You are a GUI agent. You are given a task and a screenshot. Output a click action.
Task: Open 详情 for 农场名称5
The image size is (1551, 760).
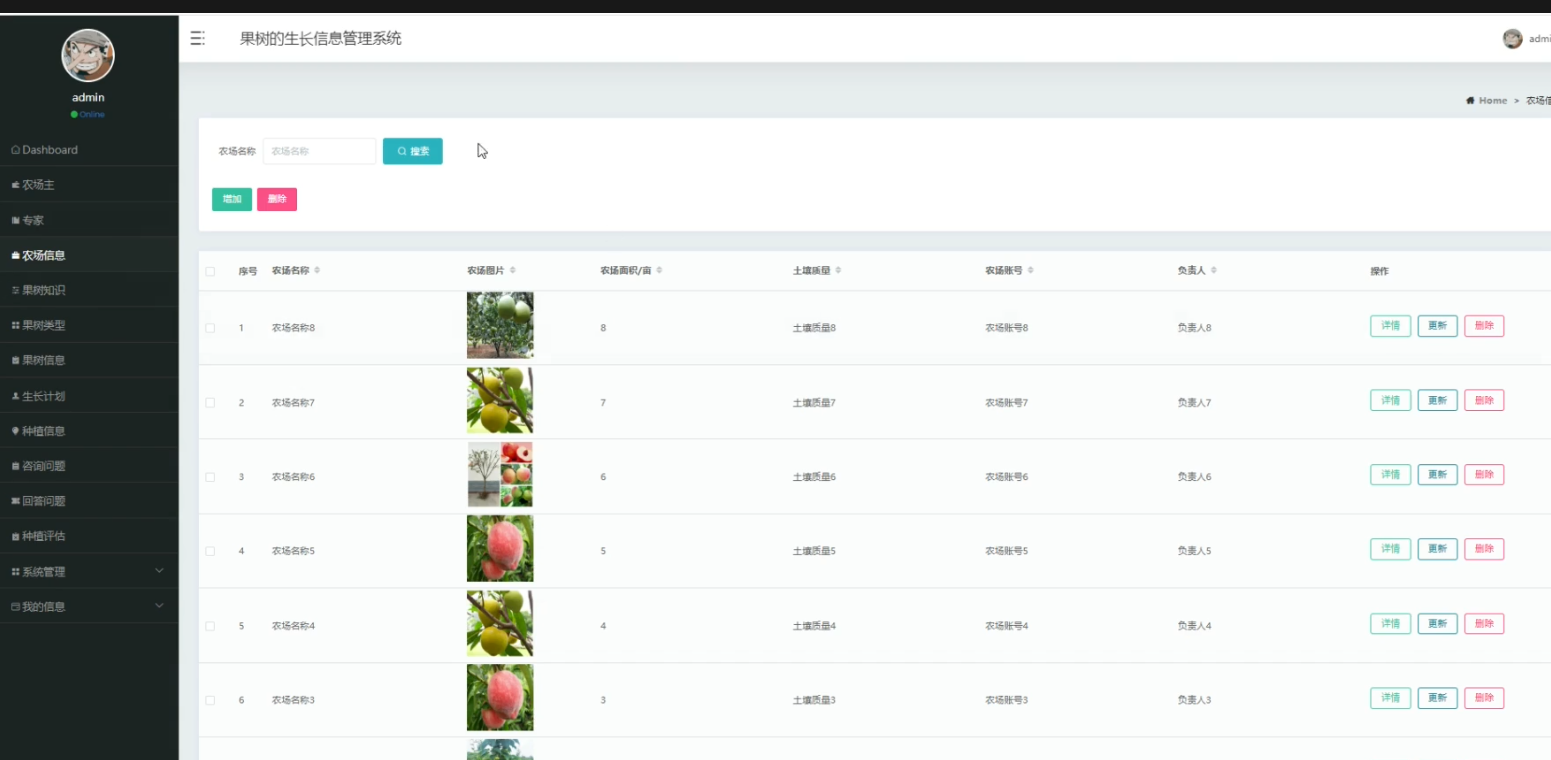(1390, 549)
